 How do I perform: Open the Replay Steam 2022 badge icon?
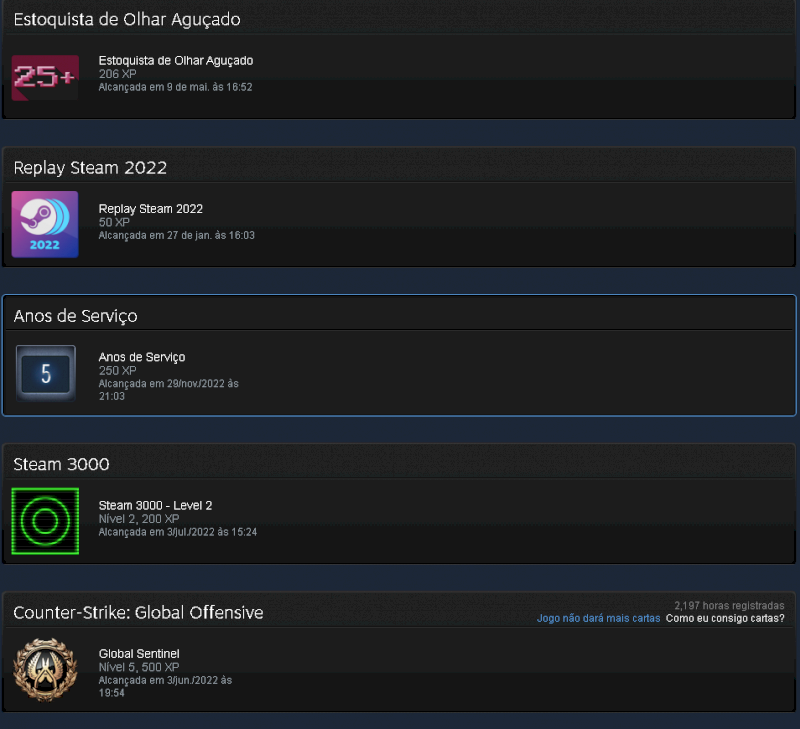pyautogui.click(x=45, y=224)
